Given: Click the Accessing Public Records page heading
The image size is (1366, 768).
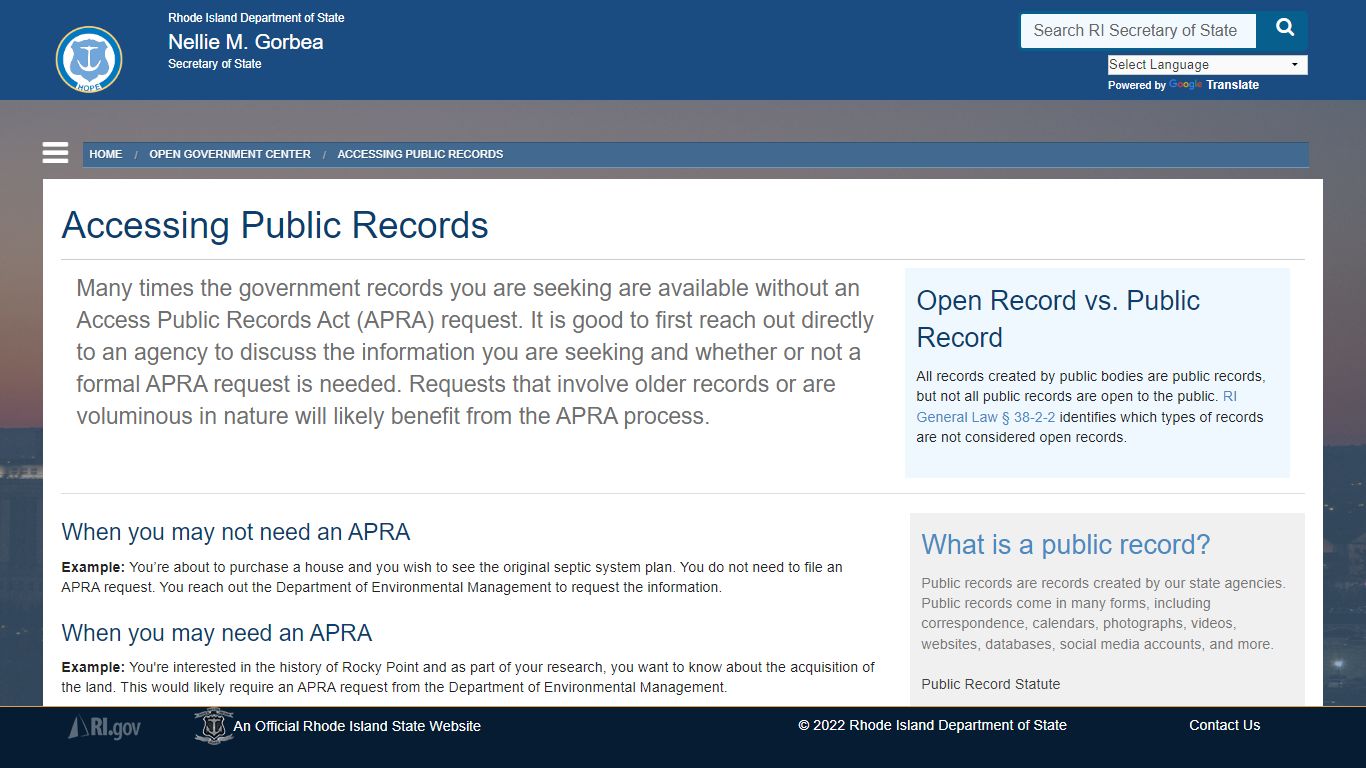Looking at the screenshot, I should [275, 225].
